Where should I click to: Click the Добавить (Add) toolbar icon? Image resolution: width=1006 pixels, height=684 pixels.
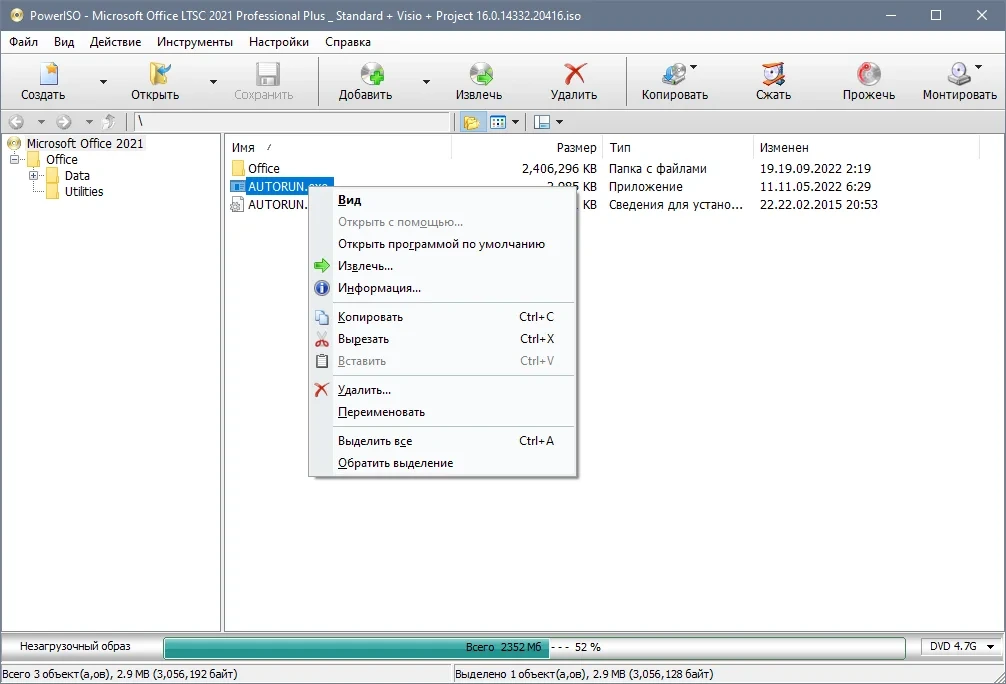click(372, 74)
